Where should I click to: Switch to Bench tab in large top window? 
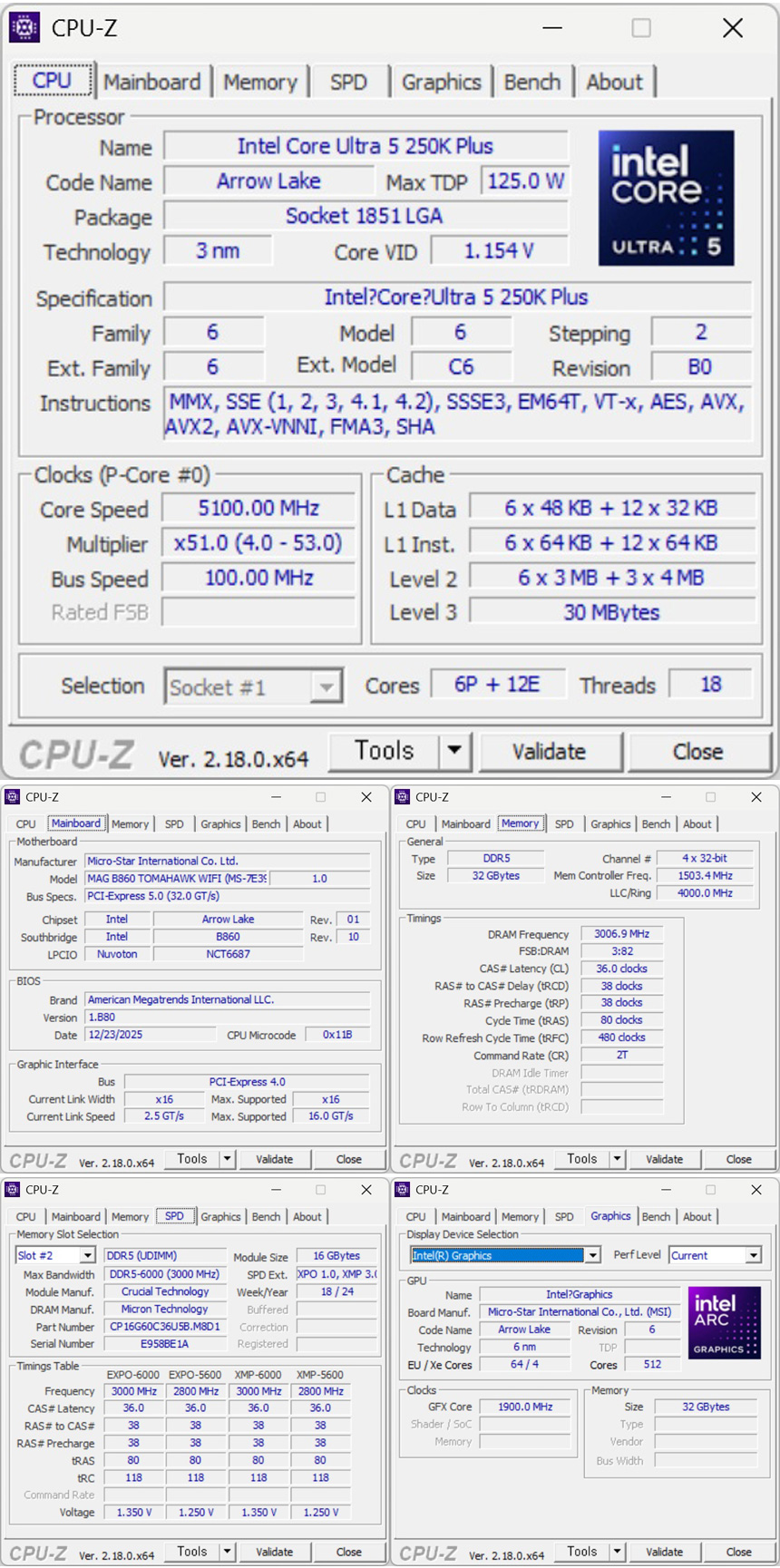tap(531, 83)
